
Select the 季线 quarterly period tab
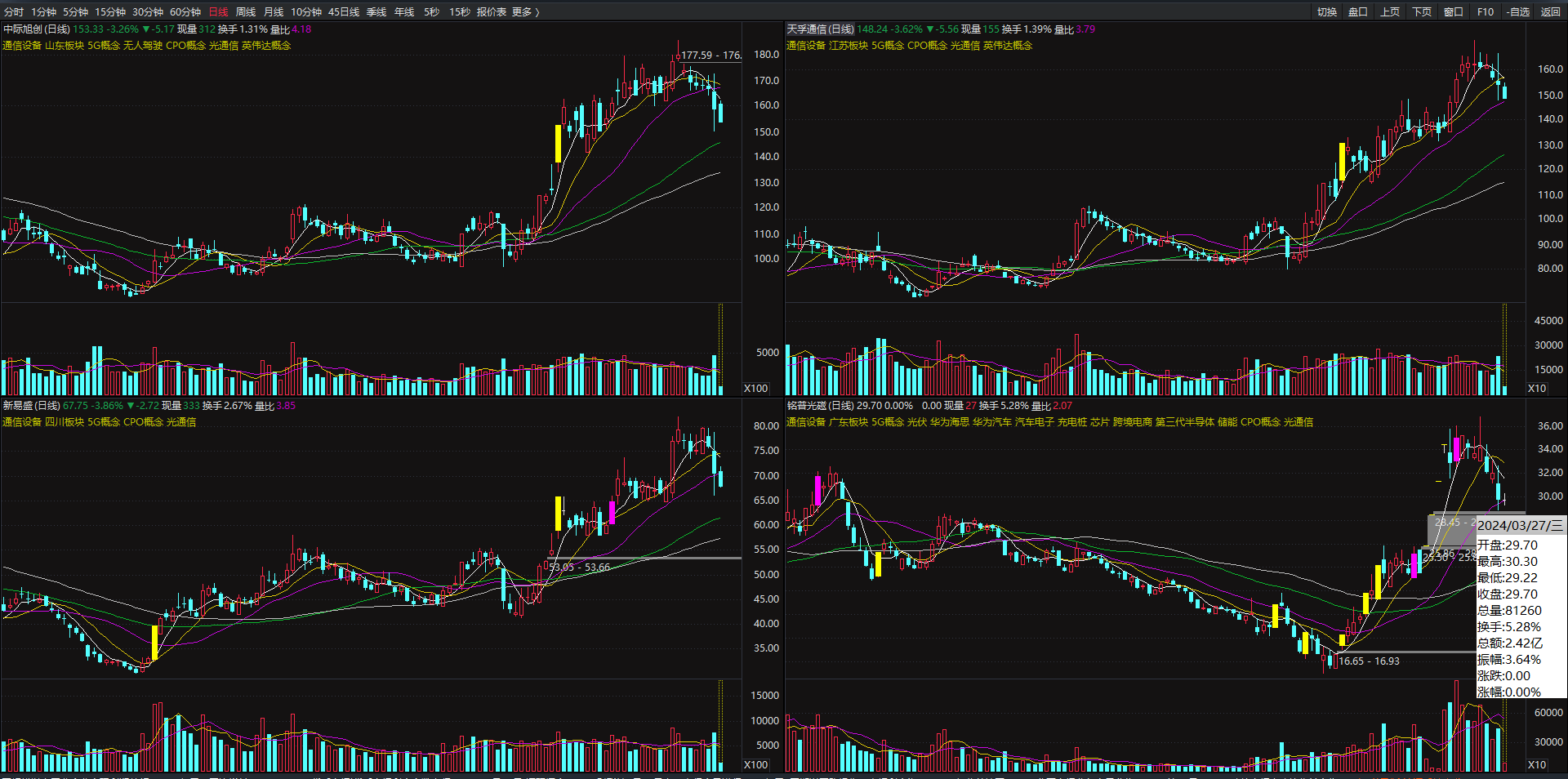[376, 11]
